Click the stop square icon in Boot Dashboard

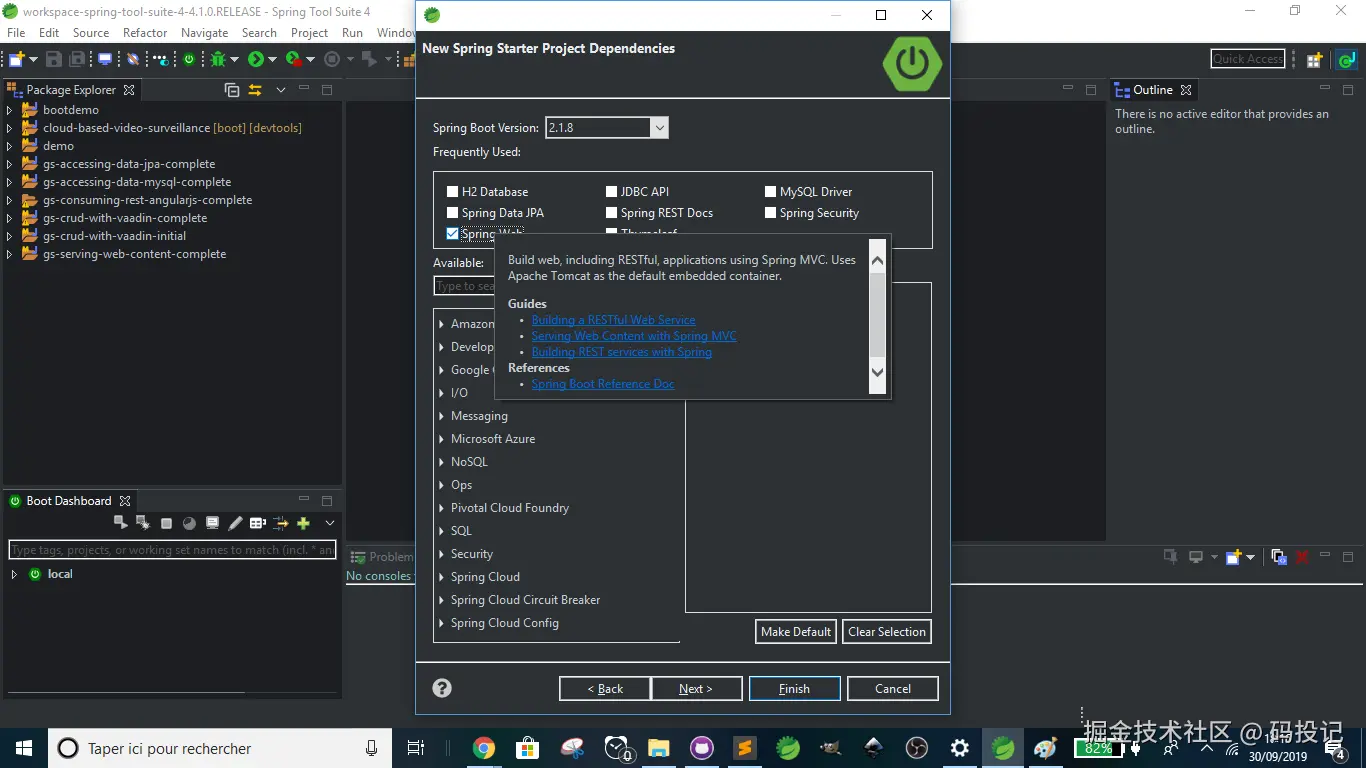coord(166,523)
